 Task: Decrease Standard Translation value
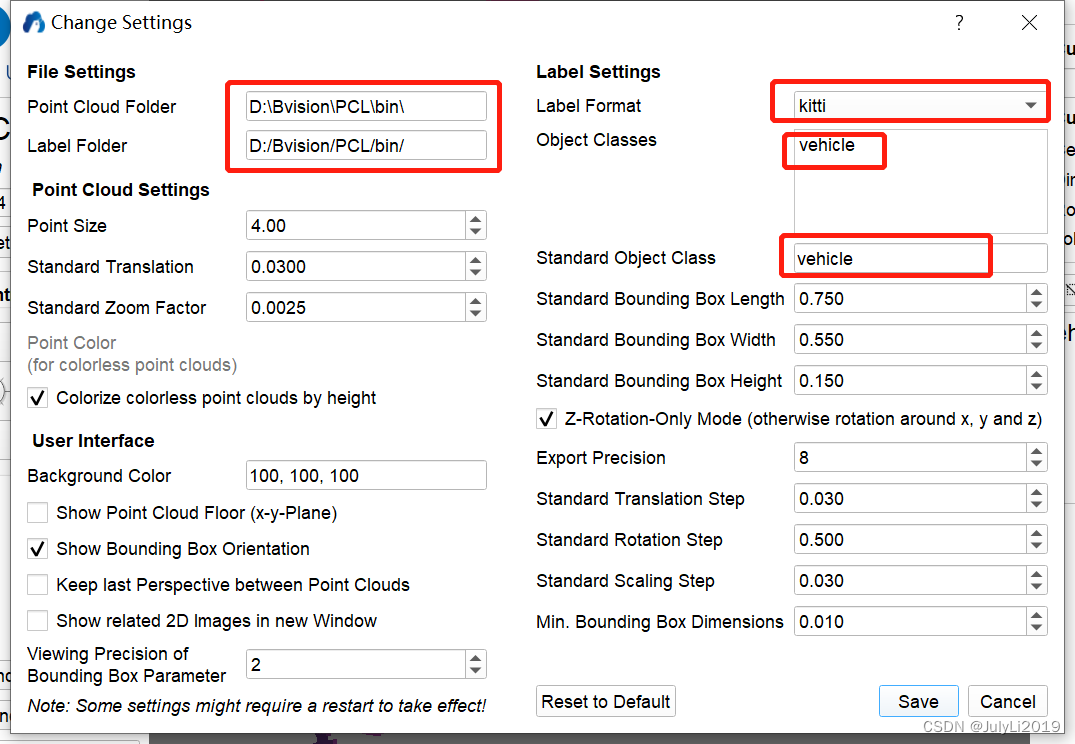(x=475, y=274)
